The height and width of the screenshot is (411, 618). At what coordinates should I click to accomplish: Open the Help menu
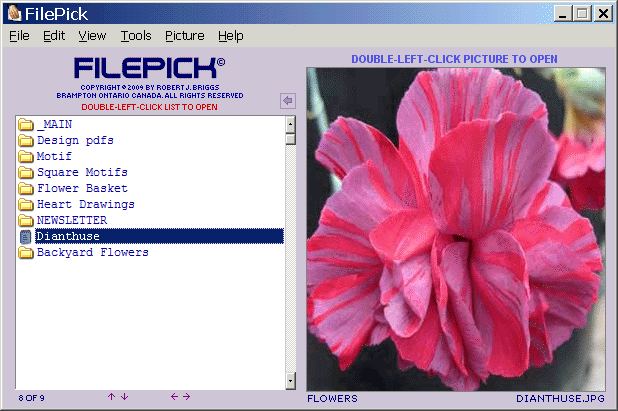231,36
